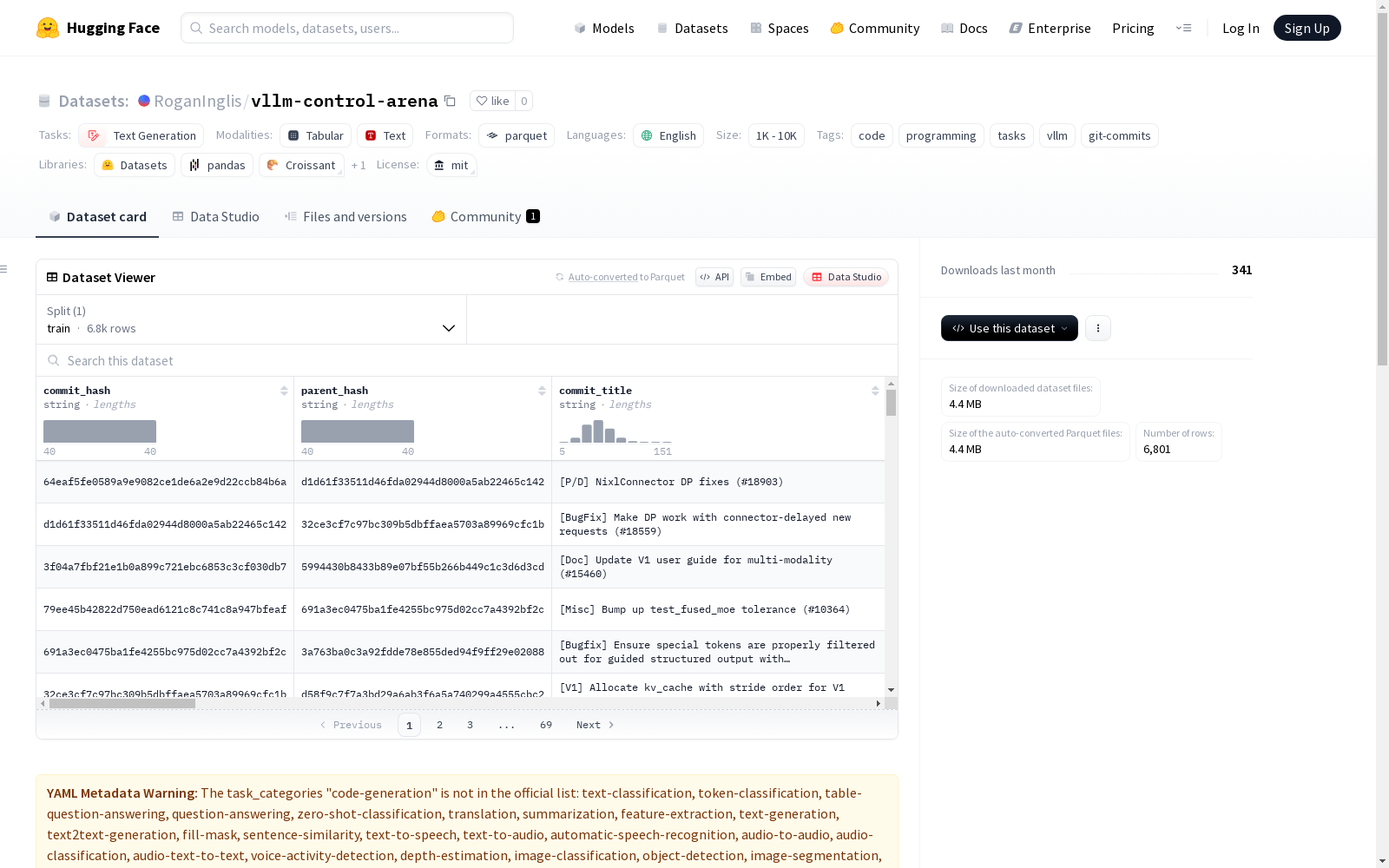Click the search magnifier in dataset search
The height and width of the screenshot is (868, 1389).
(x=54, y=360)
